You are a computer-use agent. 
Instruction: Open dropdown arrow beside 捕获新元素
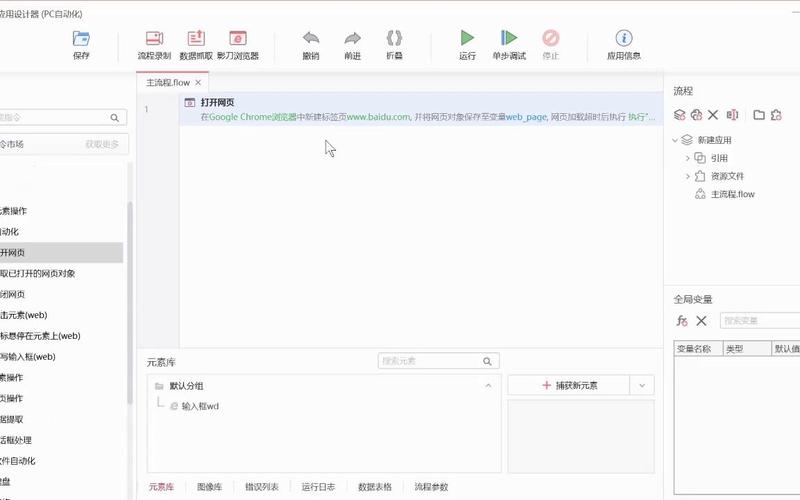pyautogui.click(x=643, y=385)
